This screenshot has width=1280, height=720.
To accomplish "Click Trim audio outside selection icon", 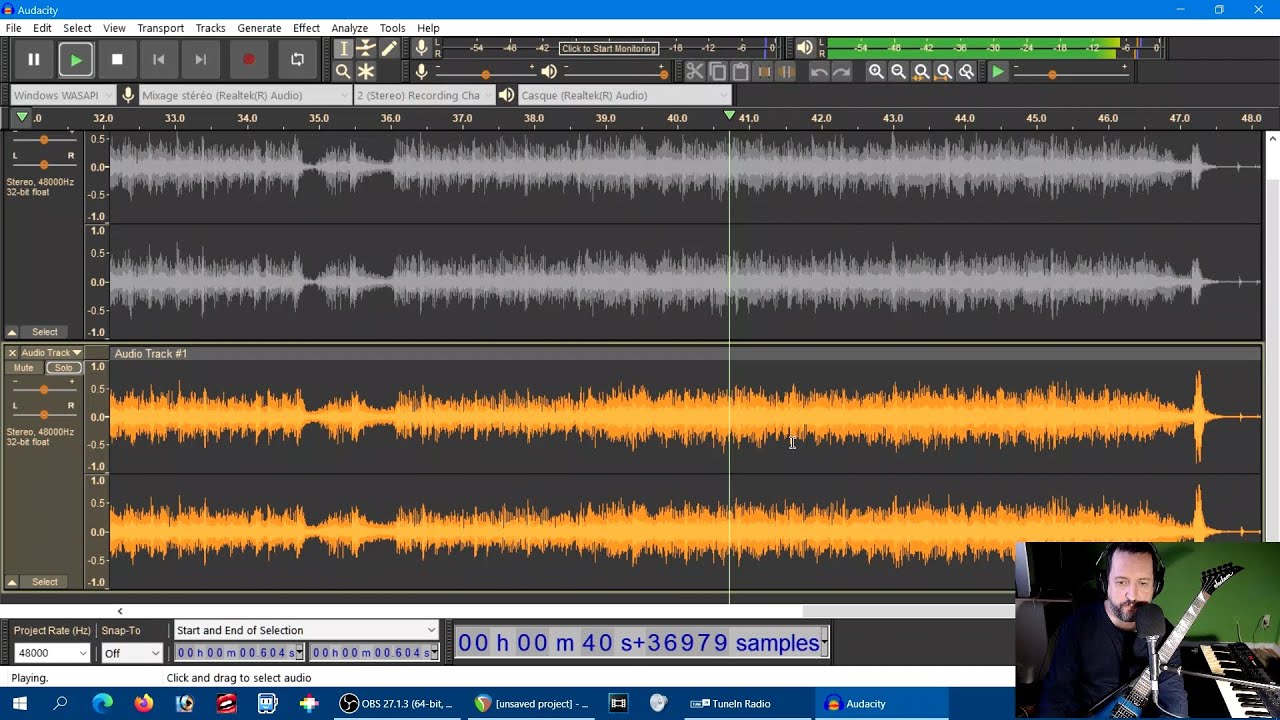I will [763, 71].
